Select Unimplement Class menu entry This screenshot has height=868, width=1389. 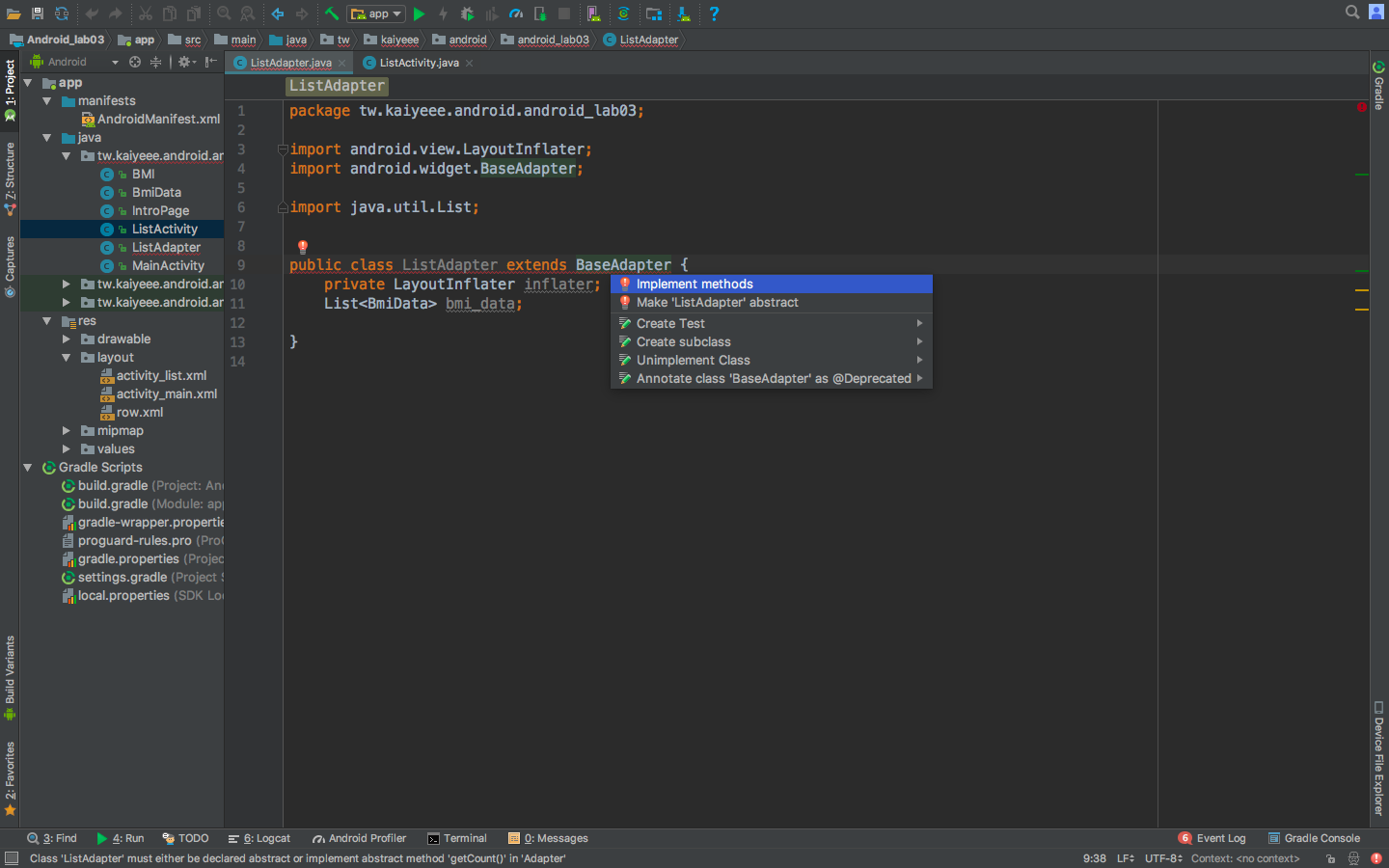(x=772, y=360)
